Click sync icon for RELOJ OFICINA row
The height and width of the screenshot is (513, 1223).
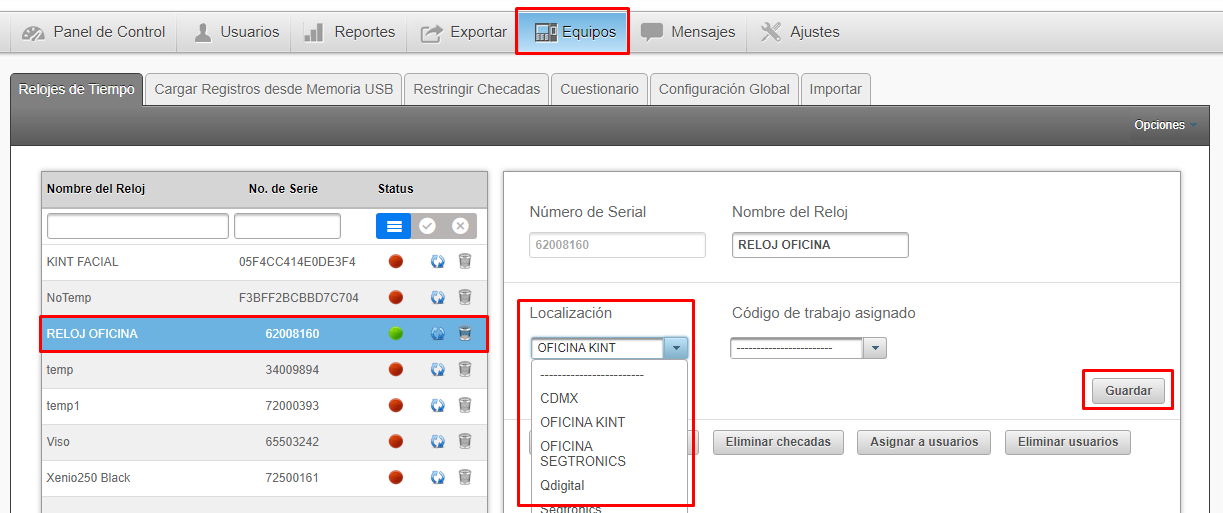pos(437,334)
